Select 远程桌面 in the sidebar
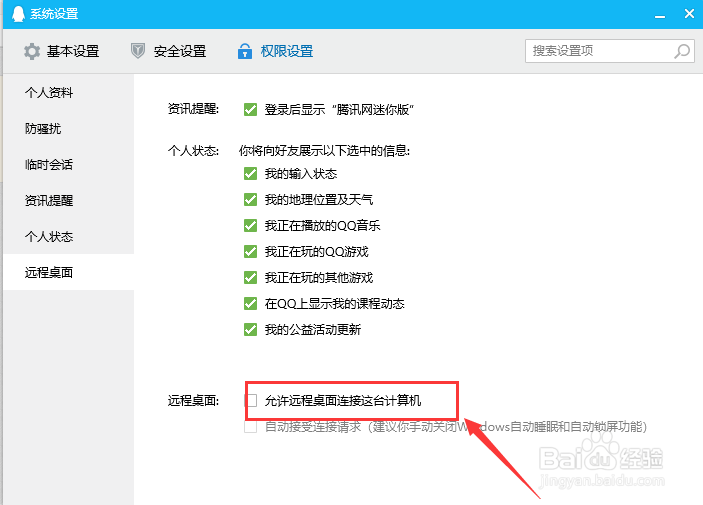Image resolution: width=703 pixels, height=505 pixels. 69,272
